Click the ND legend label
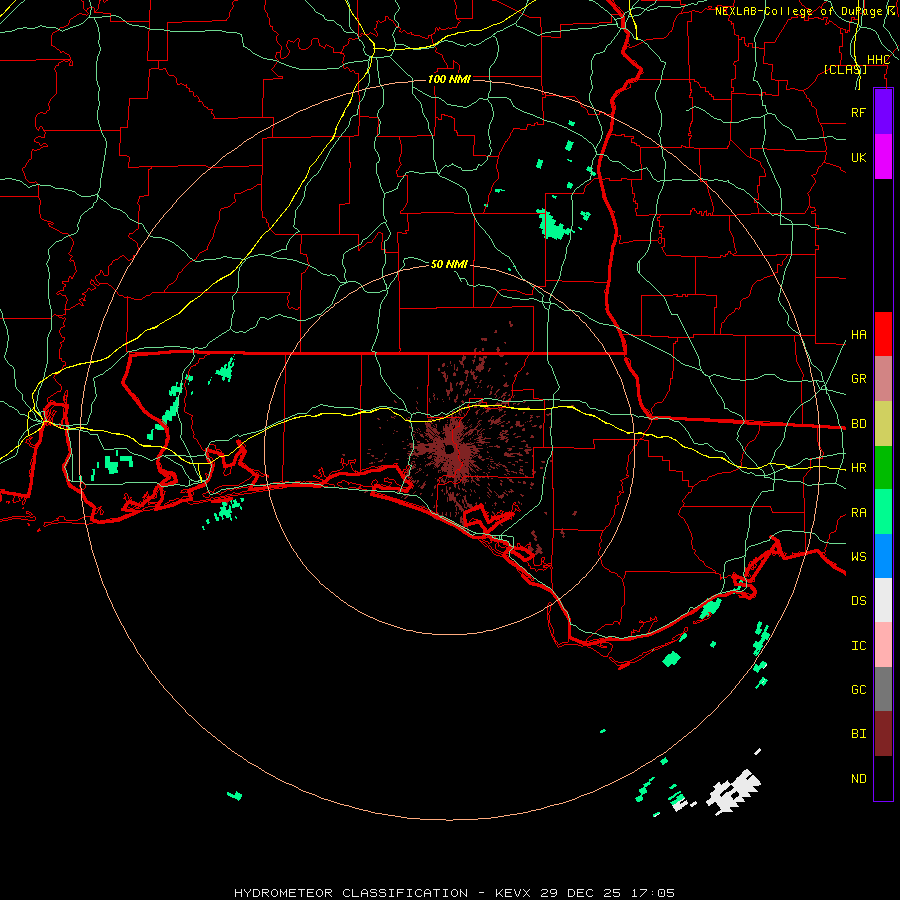Viewport: 900px width, 900px height. tap(858, 779)
